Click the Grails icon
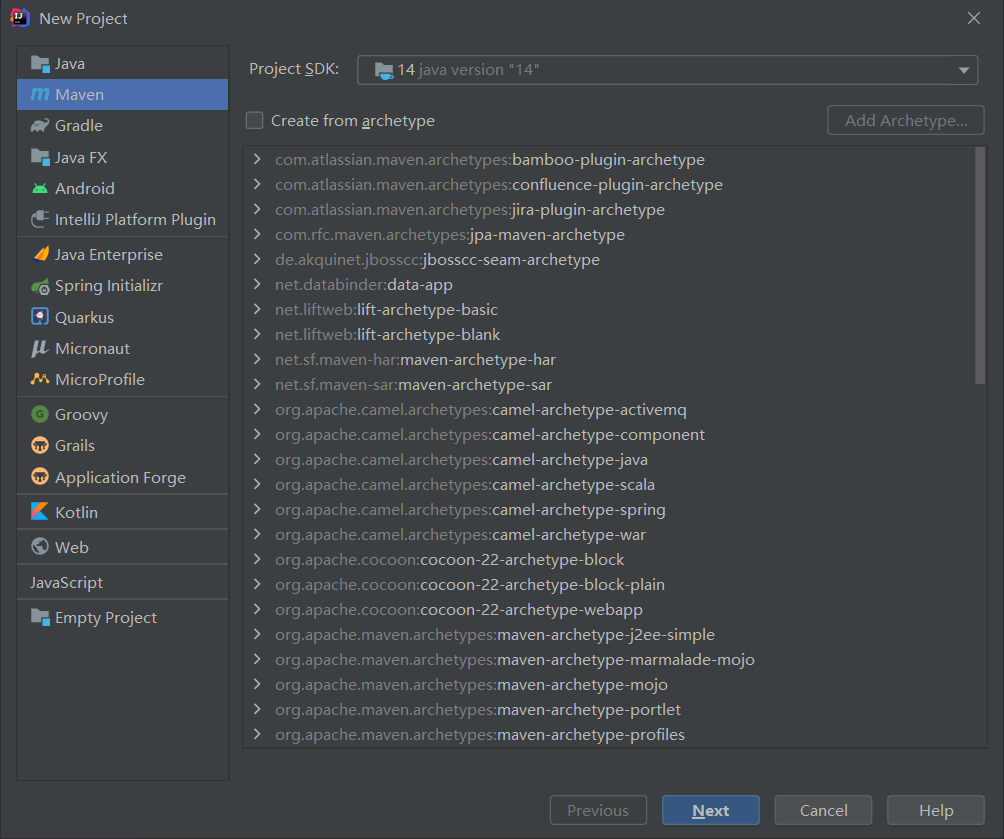 [x=40, y=445]
